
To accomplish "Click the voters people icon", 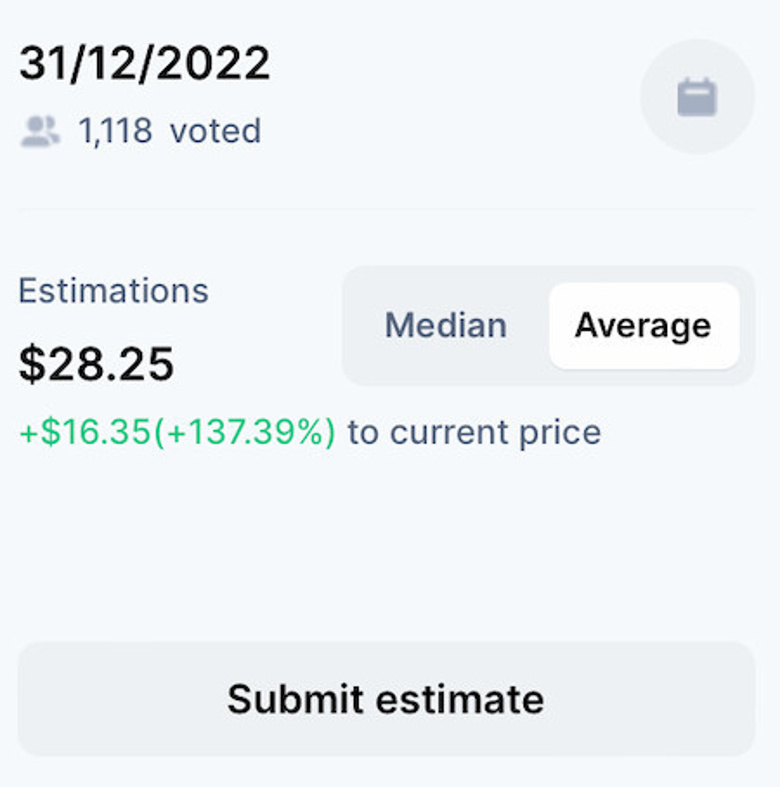I will click(40, 131).
